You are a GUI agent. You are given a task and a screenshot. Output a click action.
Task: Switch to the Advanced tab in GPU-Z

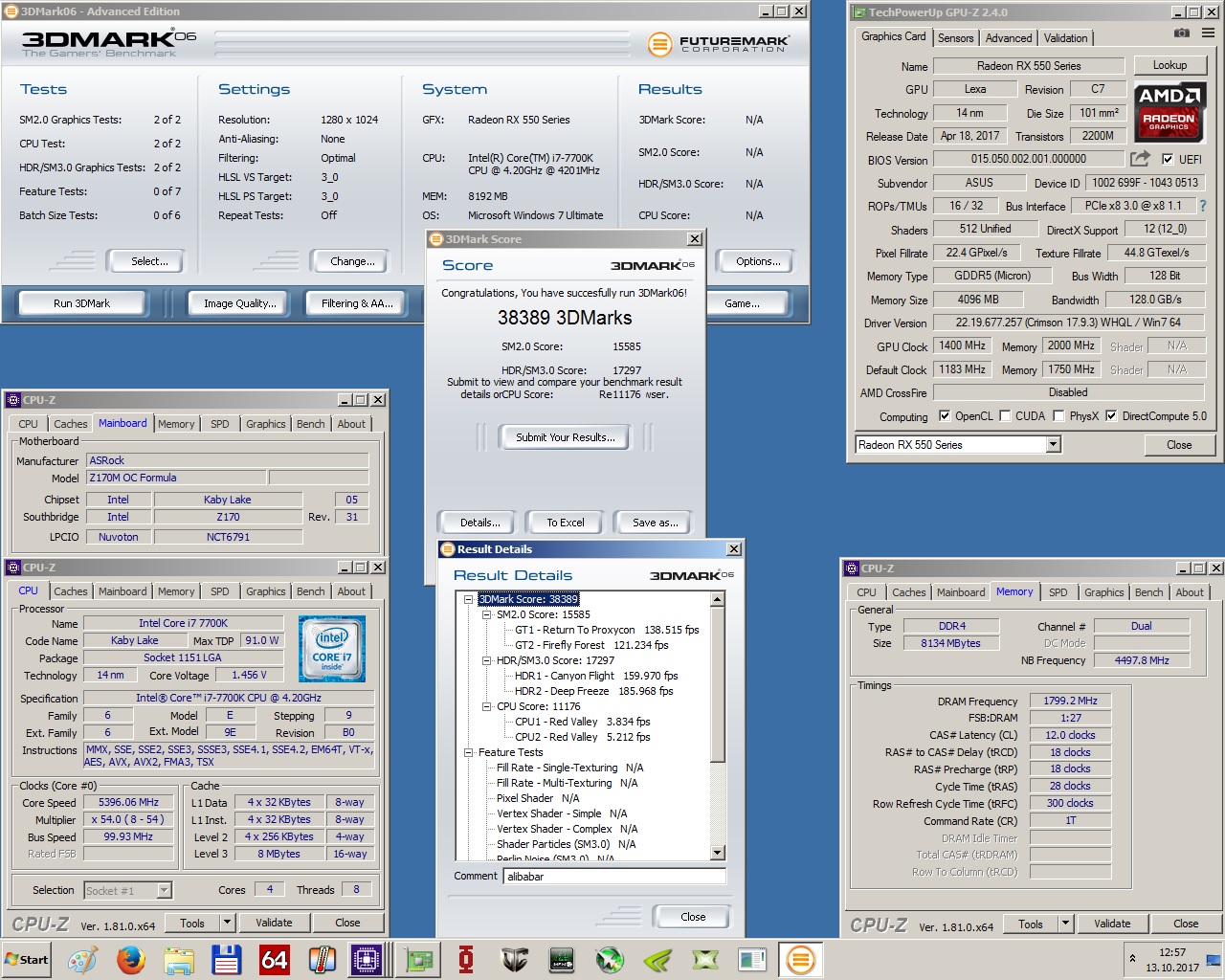point(1009,38)
